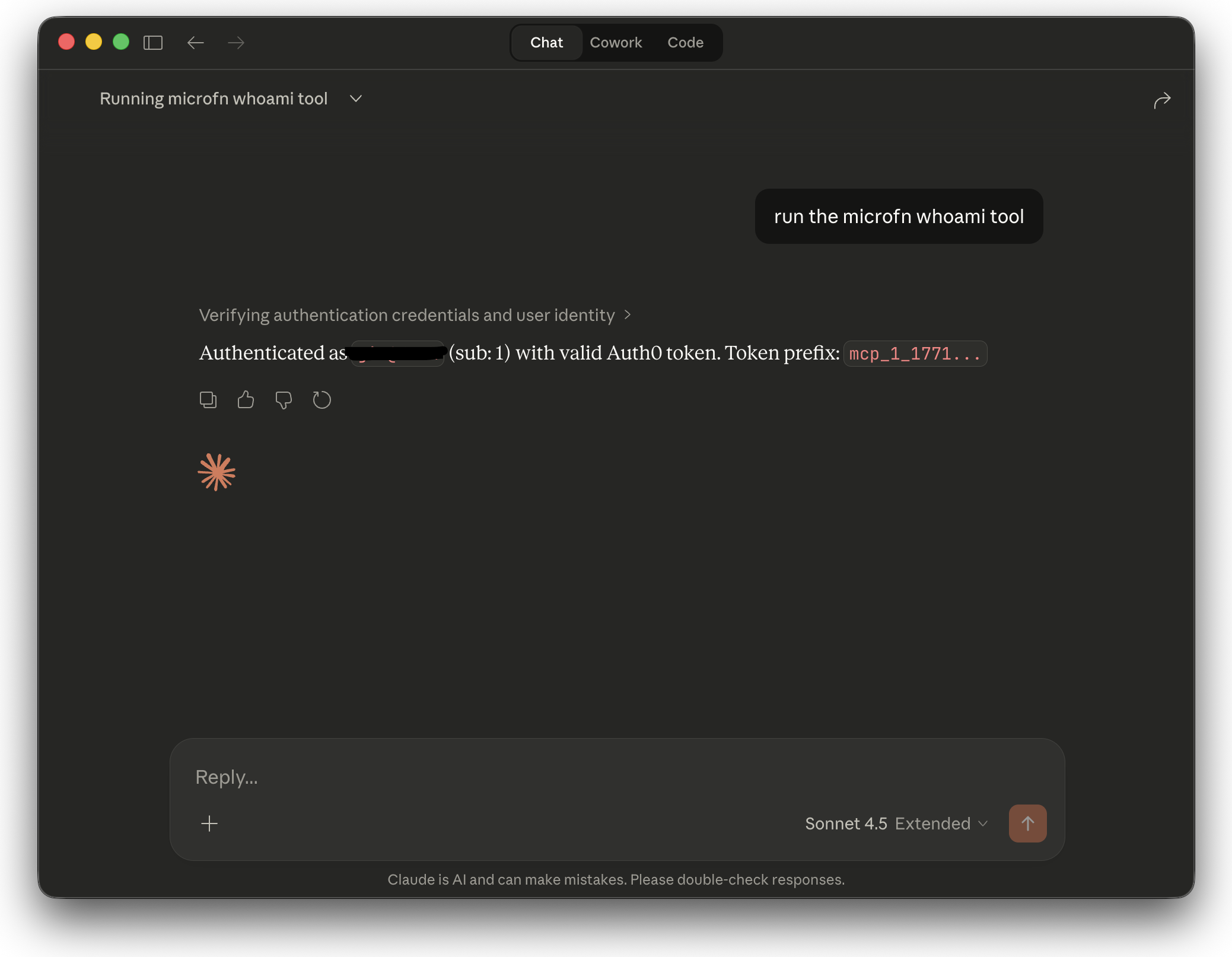The height and width of the screenshot is (957, 1232).
Task: Click the 'Claude is AI and can make mistakes' disclaimer
Action: 616,879
